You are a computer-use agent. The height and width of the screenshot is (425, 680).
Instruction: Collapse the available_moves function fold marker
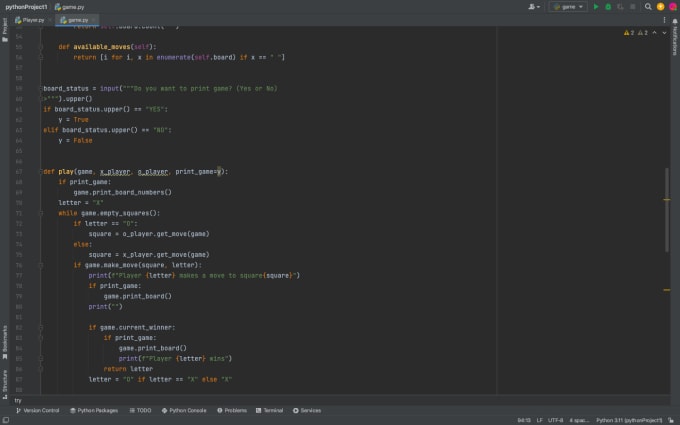41,47
